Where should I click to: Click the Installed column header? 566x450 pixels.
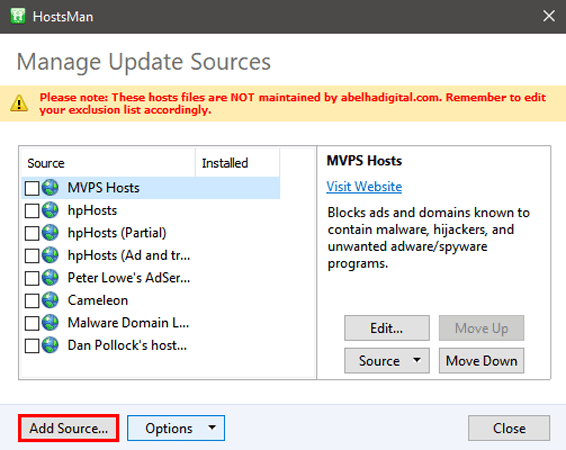coord(238,163)
